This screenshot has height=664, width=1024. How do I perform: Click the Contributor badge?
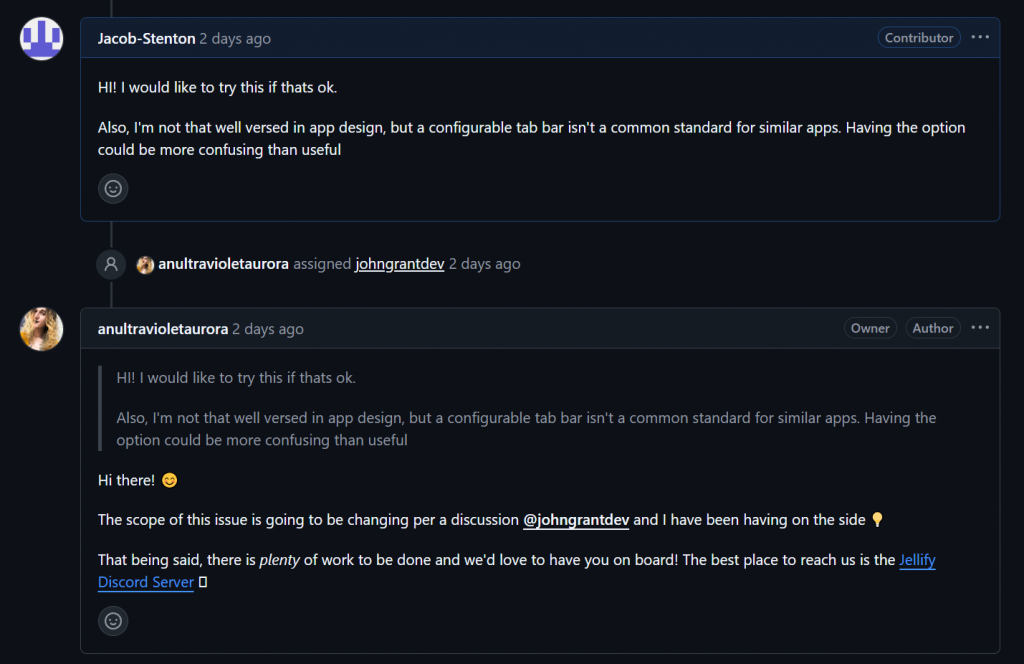pyautogui.click(x=918, y=38)
